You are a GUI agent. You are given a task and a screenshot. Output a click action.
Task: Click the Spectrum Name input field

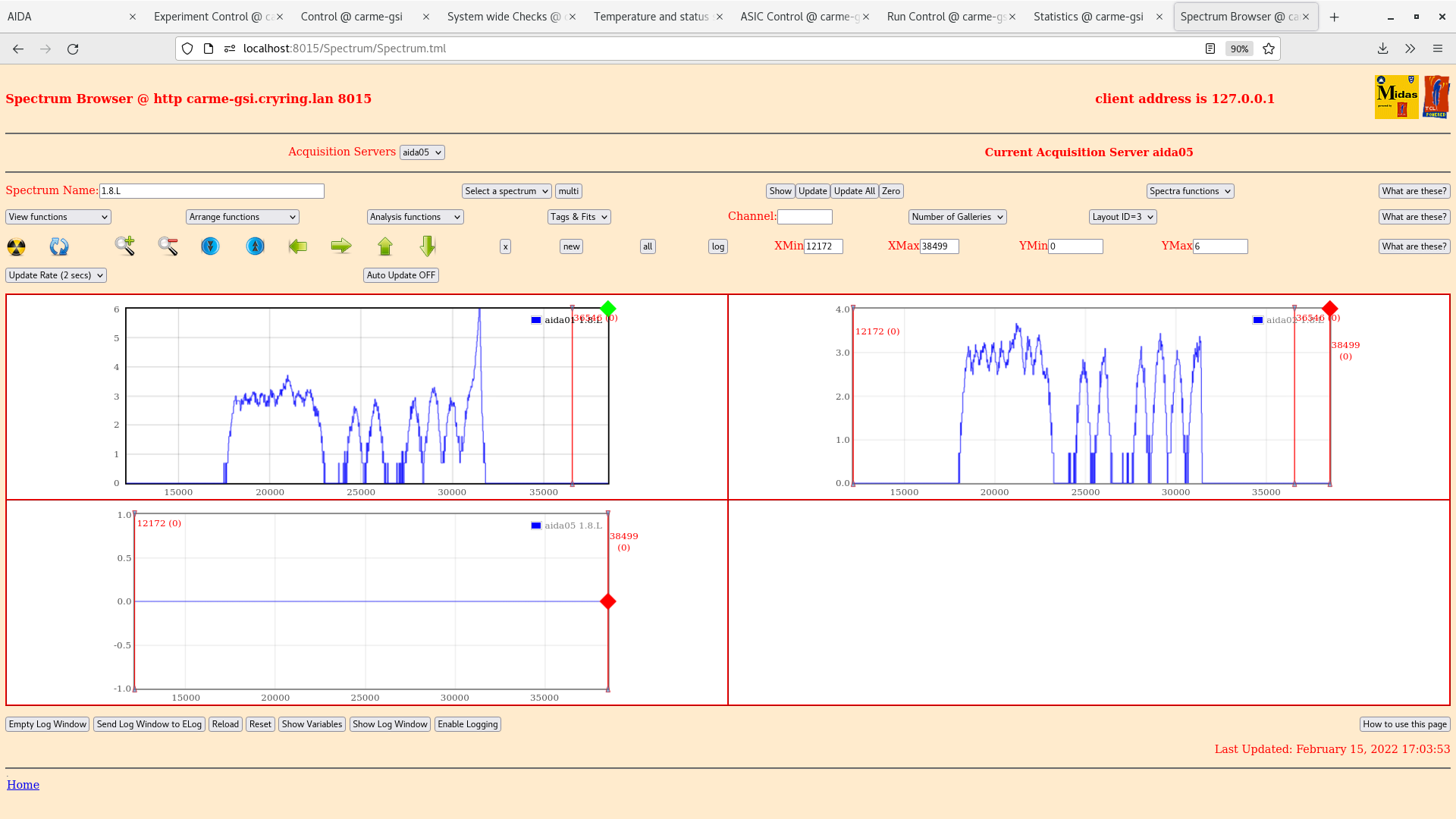[x=212, y=191]
